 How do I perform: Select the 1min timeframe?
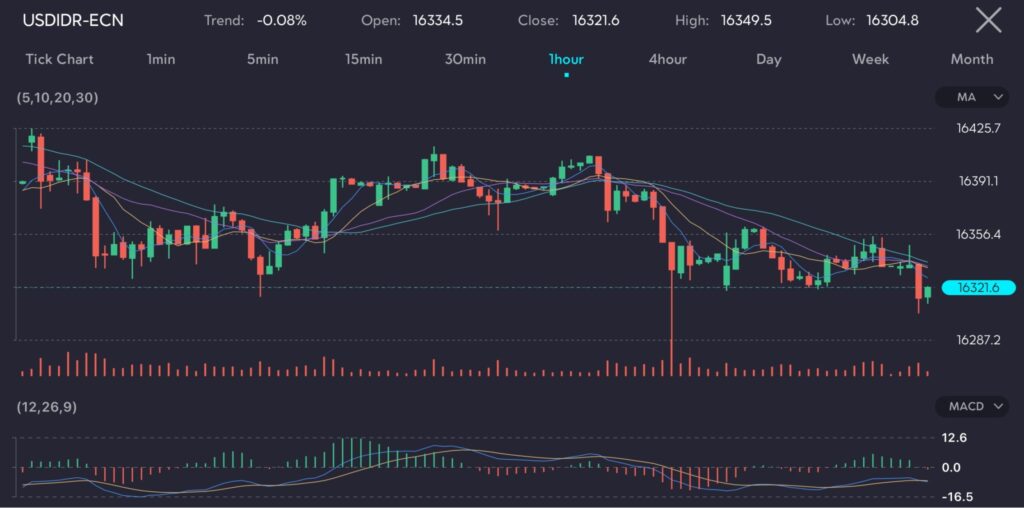(160, 59)
